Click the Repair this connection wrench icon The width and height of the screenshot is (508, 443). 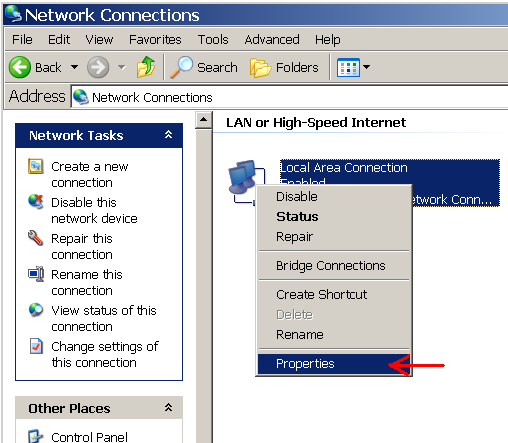(x=36, y=238)
